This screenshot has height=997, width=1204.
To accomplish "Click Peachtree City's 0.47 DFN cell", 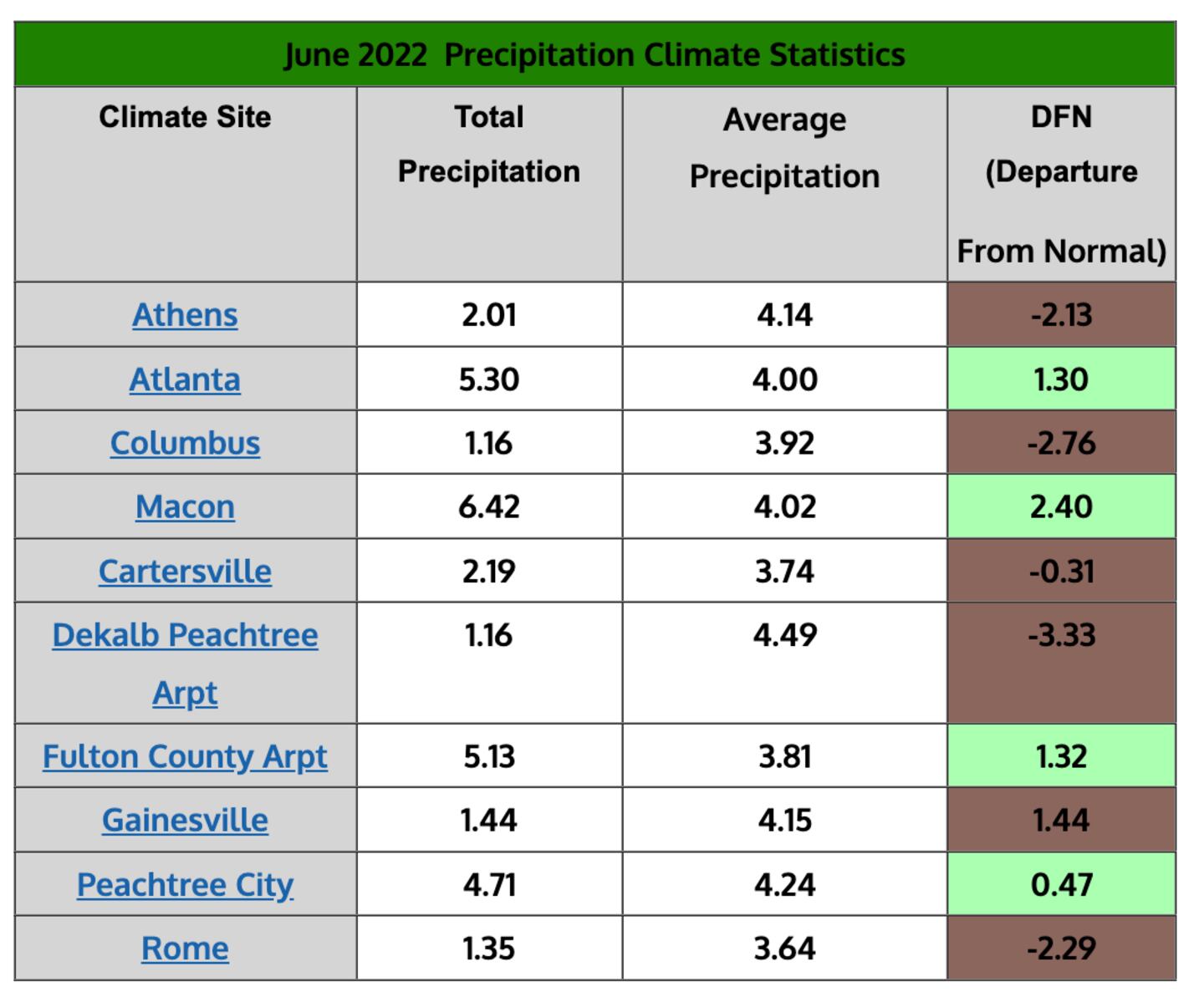I will coord(1061,885).
